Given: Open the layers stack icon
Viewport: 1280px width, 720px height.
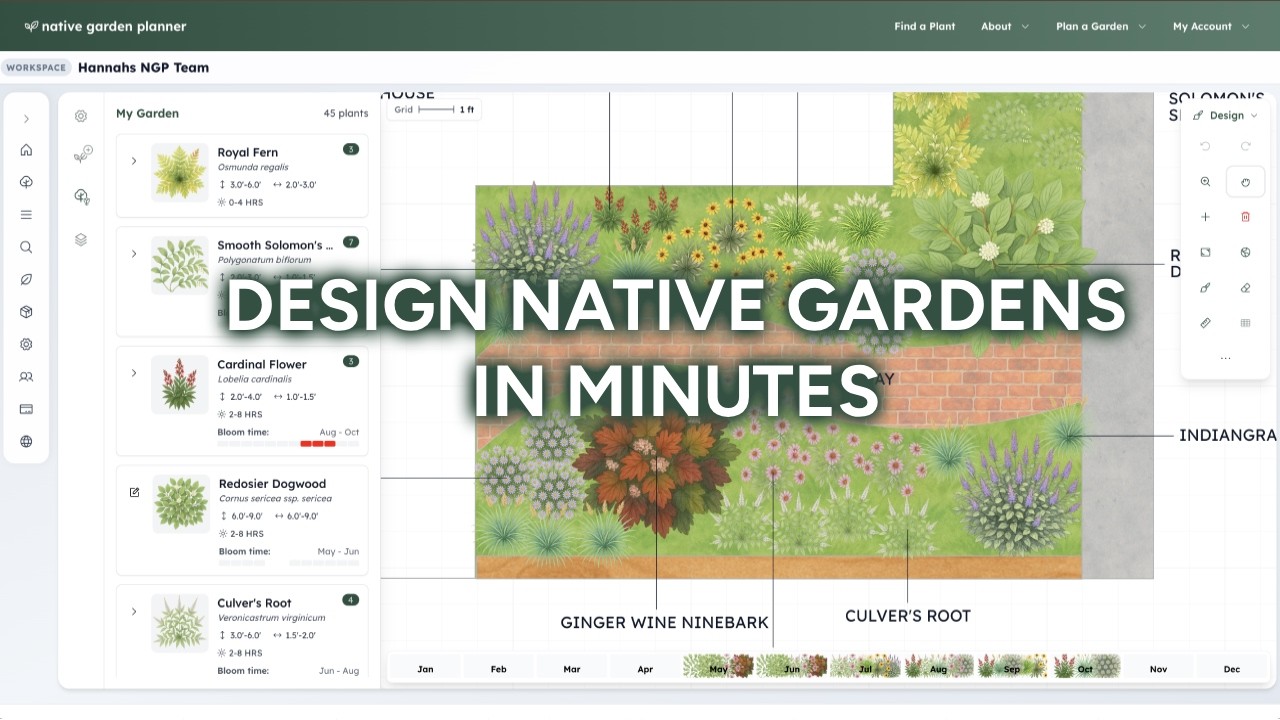Looking at the screenshot, I should click(81, 239).
